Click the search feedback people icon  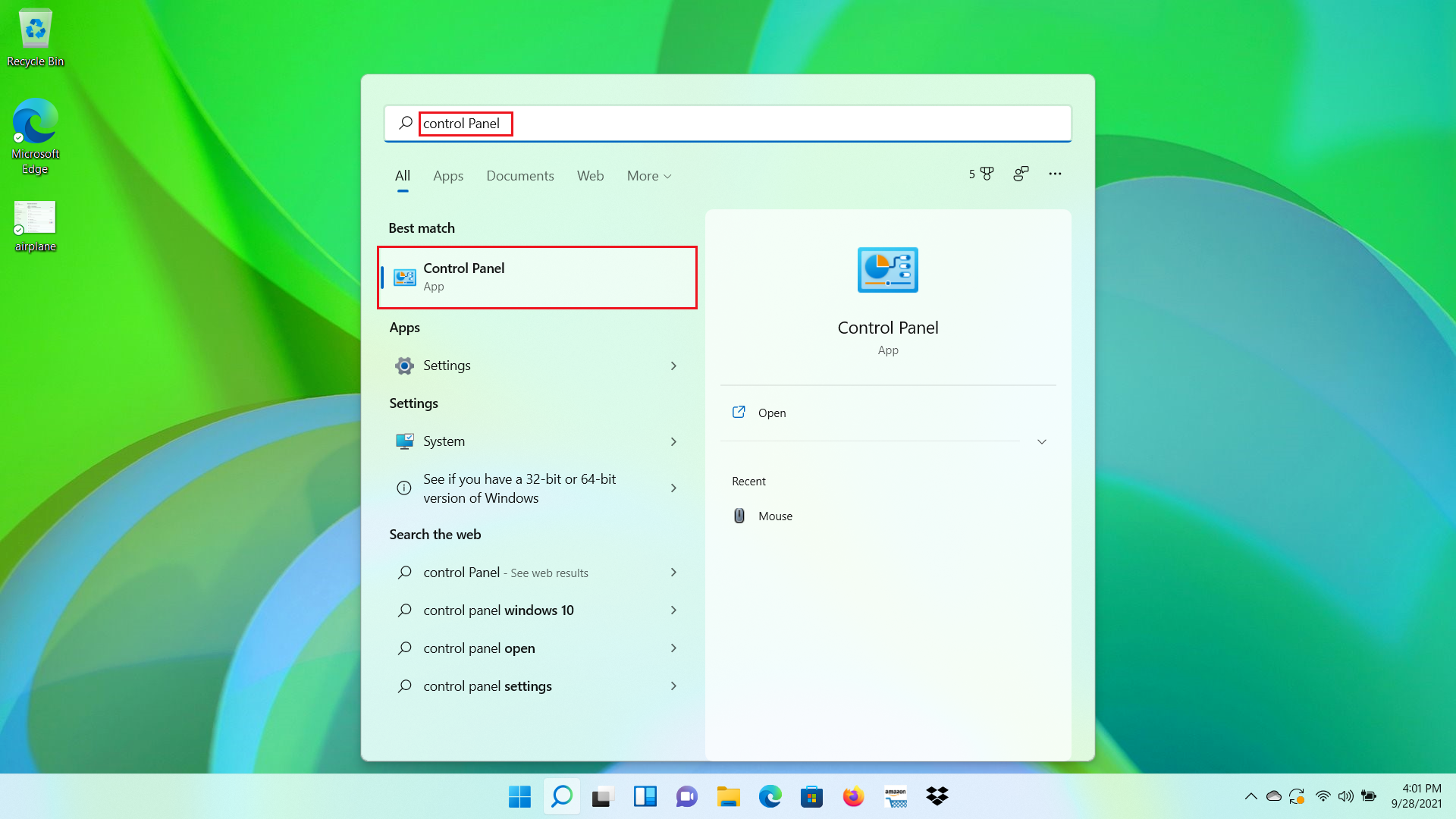click(1021, 174)
